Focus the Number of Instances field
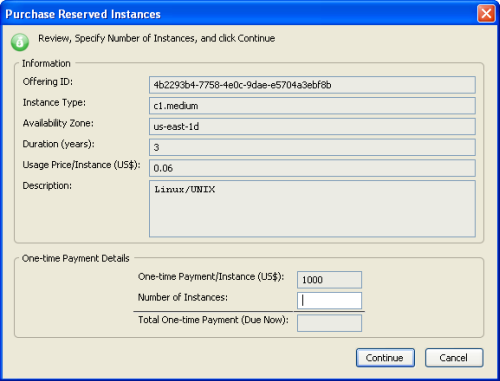The image size is (500, 381). click(x=329, y=301)
